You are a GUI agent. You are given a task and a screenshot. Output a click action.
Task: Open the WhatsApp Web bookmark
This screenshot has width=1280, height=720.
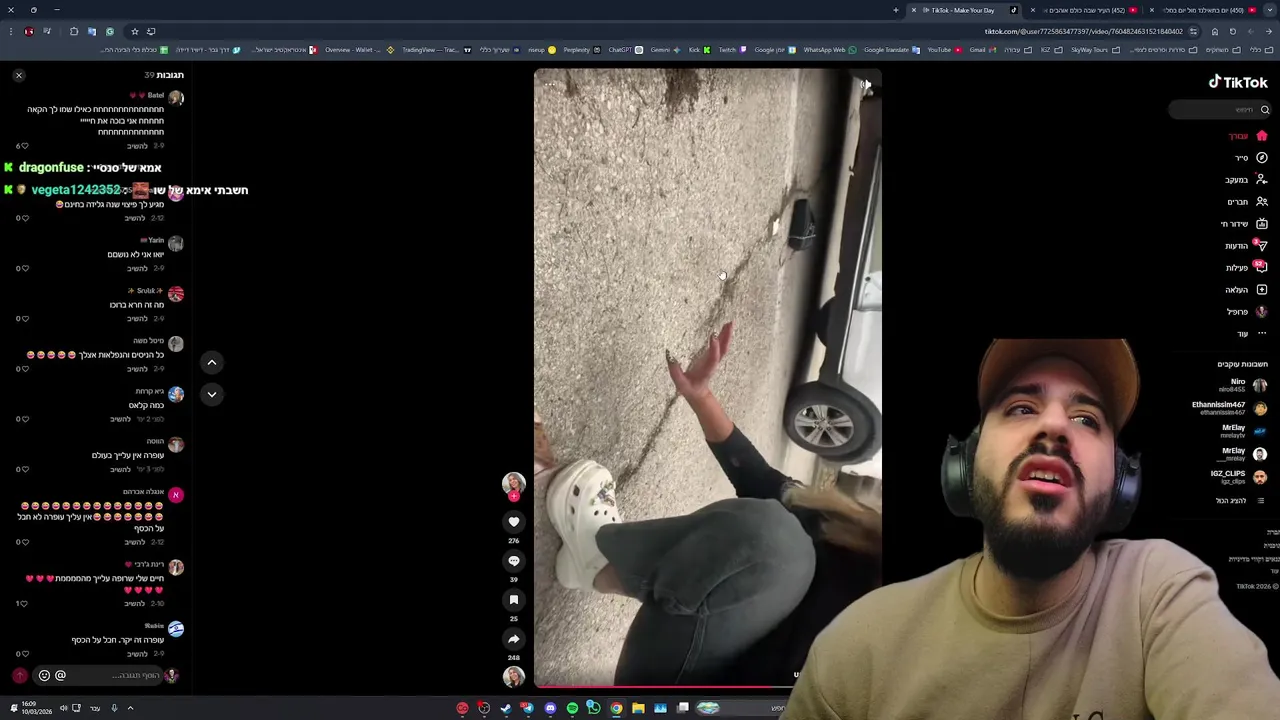(x=829, y=50)
